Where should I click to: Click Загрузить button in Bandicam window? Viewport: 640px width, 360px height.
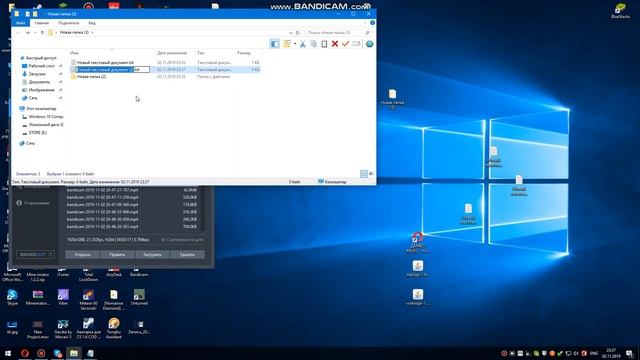(x=152, y=255)
